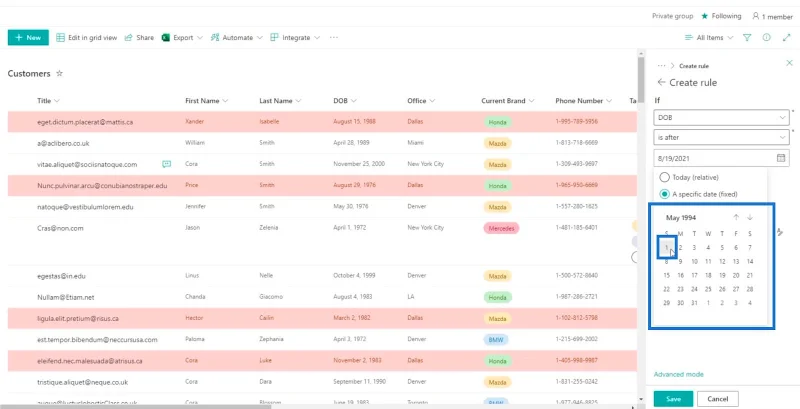Open item egestas@in.edu
The width and height of the screenshot is (800, 409).
click(x=61, y=276)
